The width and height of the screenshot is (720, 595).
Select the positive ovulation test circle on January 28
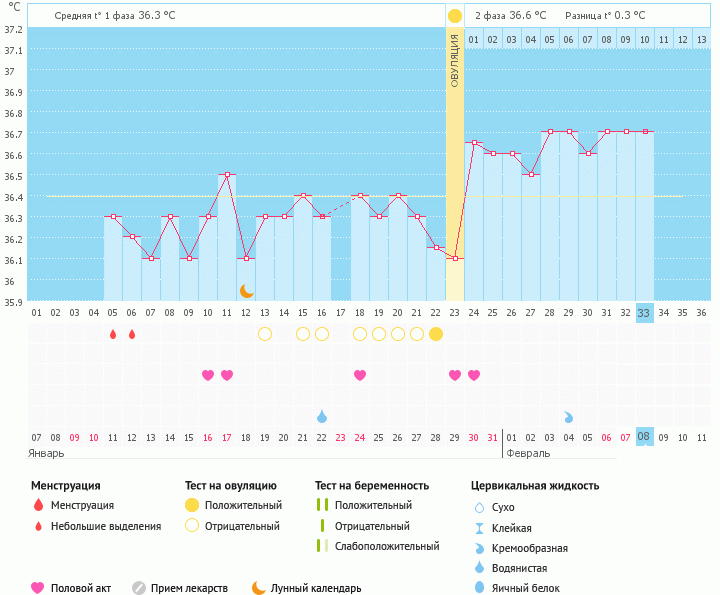point(436,334)
